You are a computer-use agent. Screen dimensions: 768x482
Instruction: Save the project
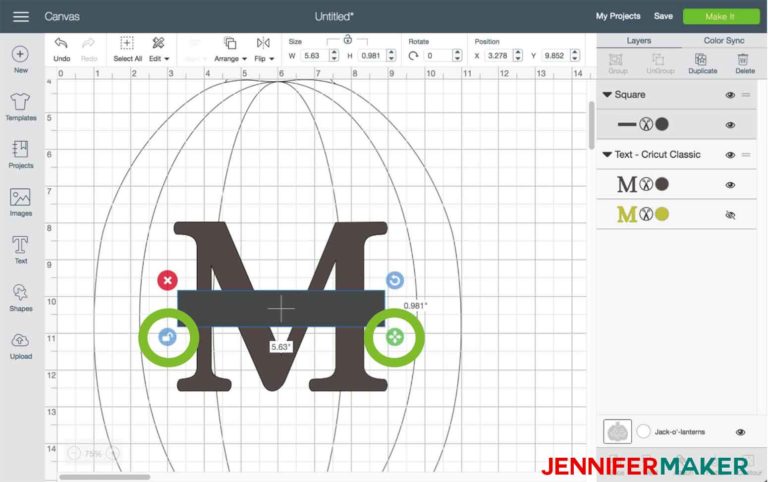[x=663, y=16]
